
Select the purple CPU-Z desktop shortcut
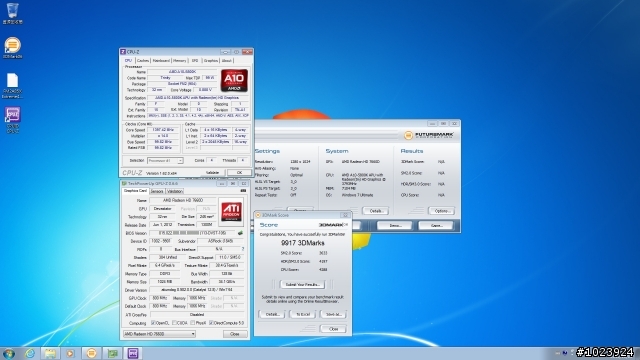coord(12,120)
